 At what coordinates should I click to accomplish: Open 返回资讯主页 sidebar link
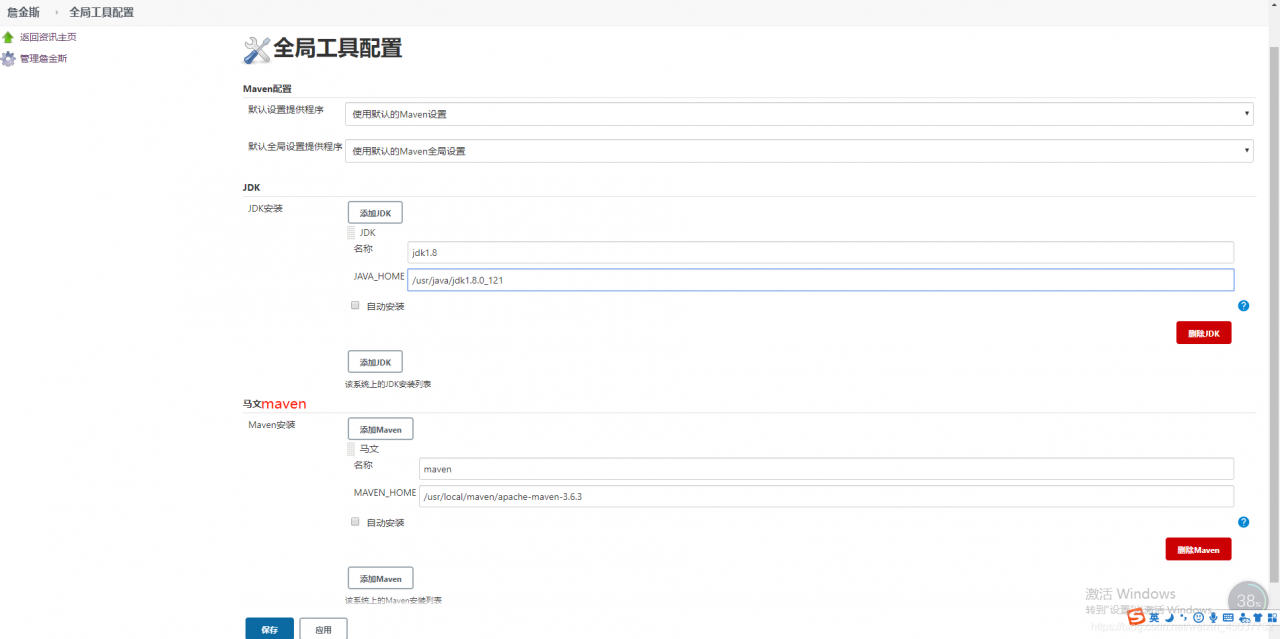click(x=48, y=37)
